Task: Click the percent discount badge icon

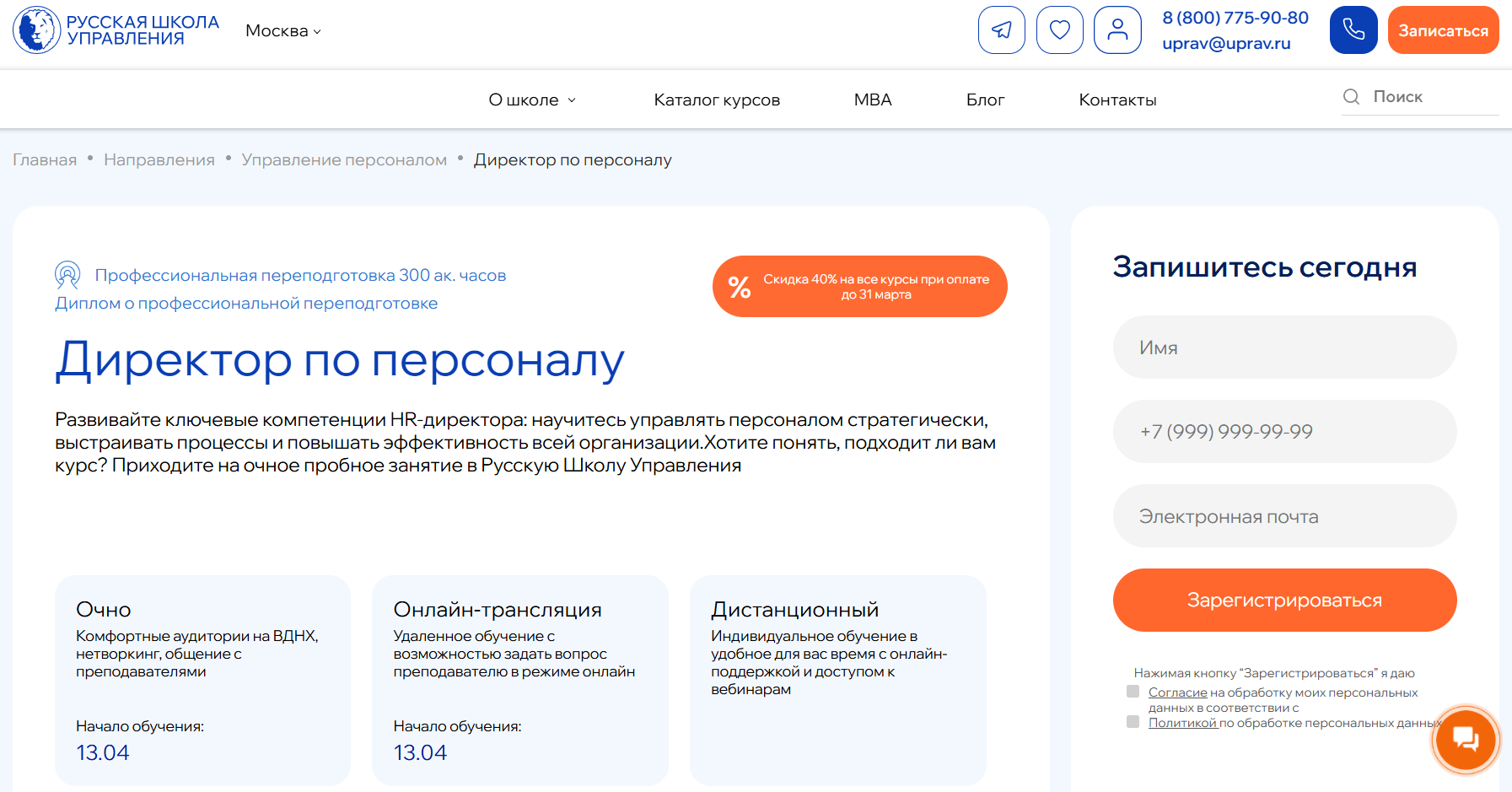Action: 740,287
